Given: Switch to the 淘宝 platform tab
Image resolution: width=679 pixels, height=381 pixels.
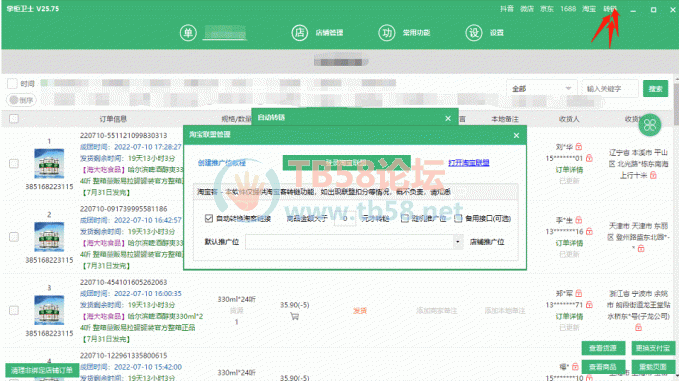Looking at the screenshot, I should pyautogui.click(x=589, y=9).
